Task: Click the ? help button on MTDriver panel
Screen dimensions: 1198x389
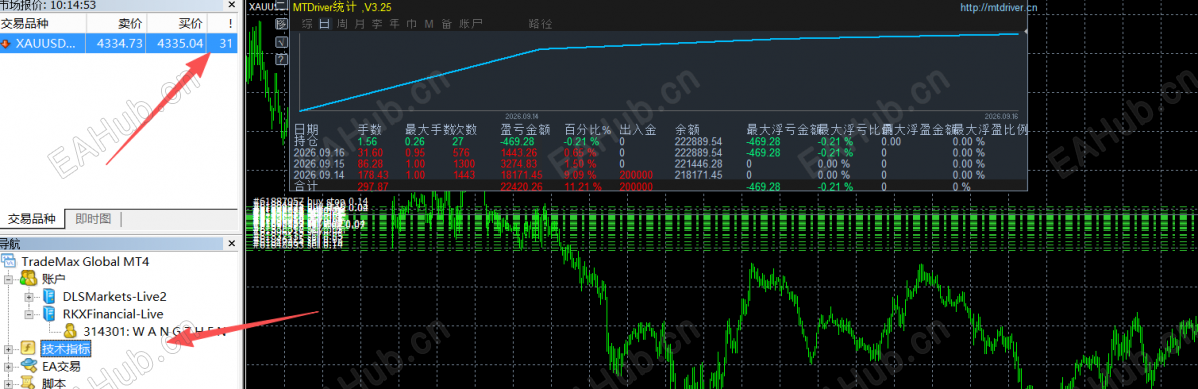Action: pyautogui.click(x=281, y=59)
